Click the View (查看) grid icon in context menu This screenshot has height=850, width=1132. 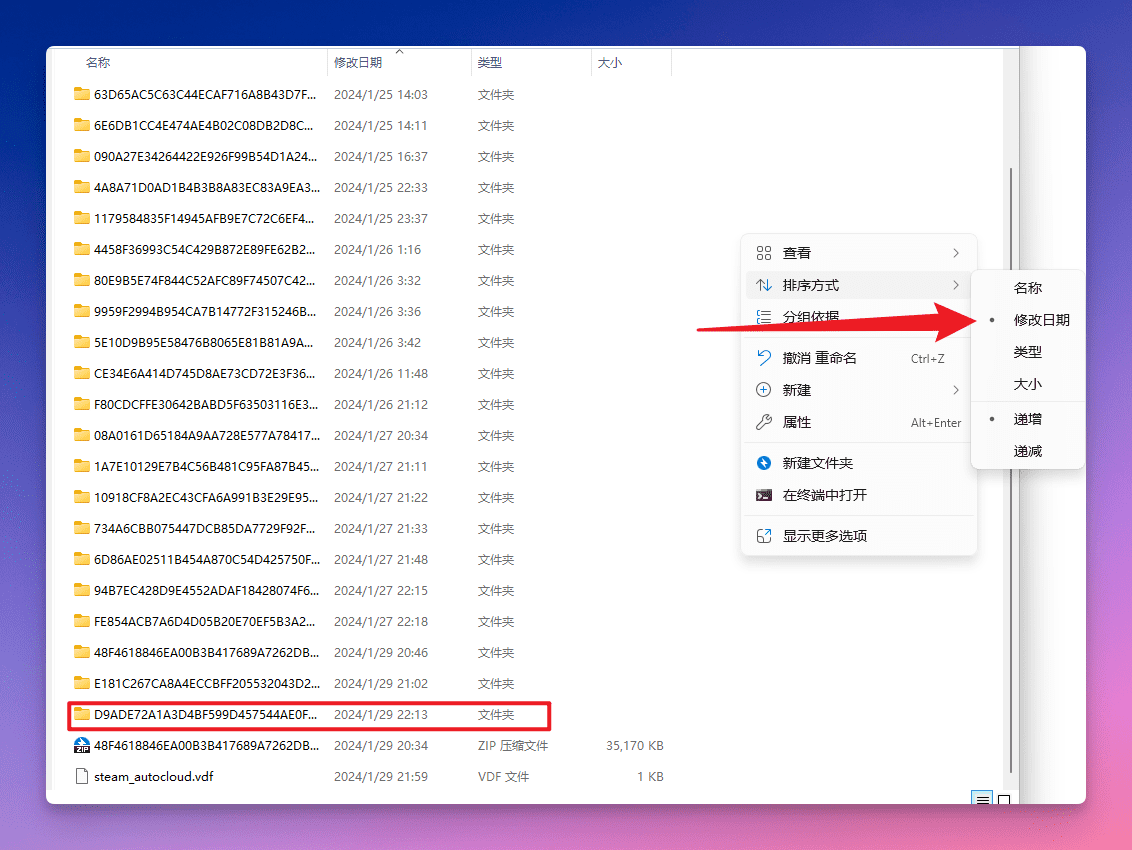tap(764, 253)
